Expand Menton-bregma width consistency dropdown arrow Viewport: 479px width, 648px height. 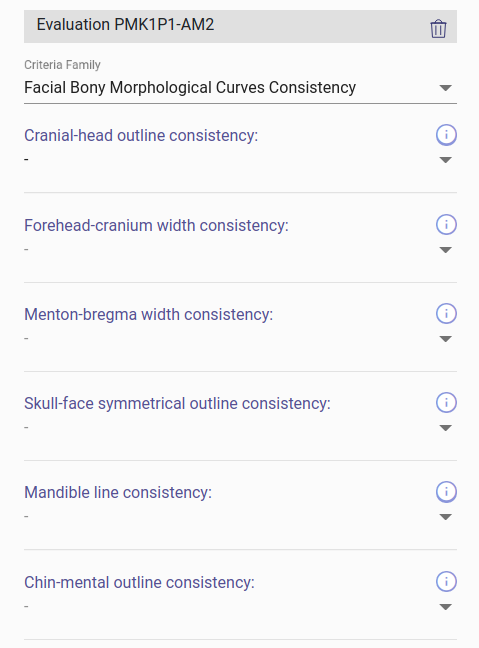coord(446,339)
